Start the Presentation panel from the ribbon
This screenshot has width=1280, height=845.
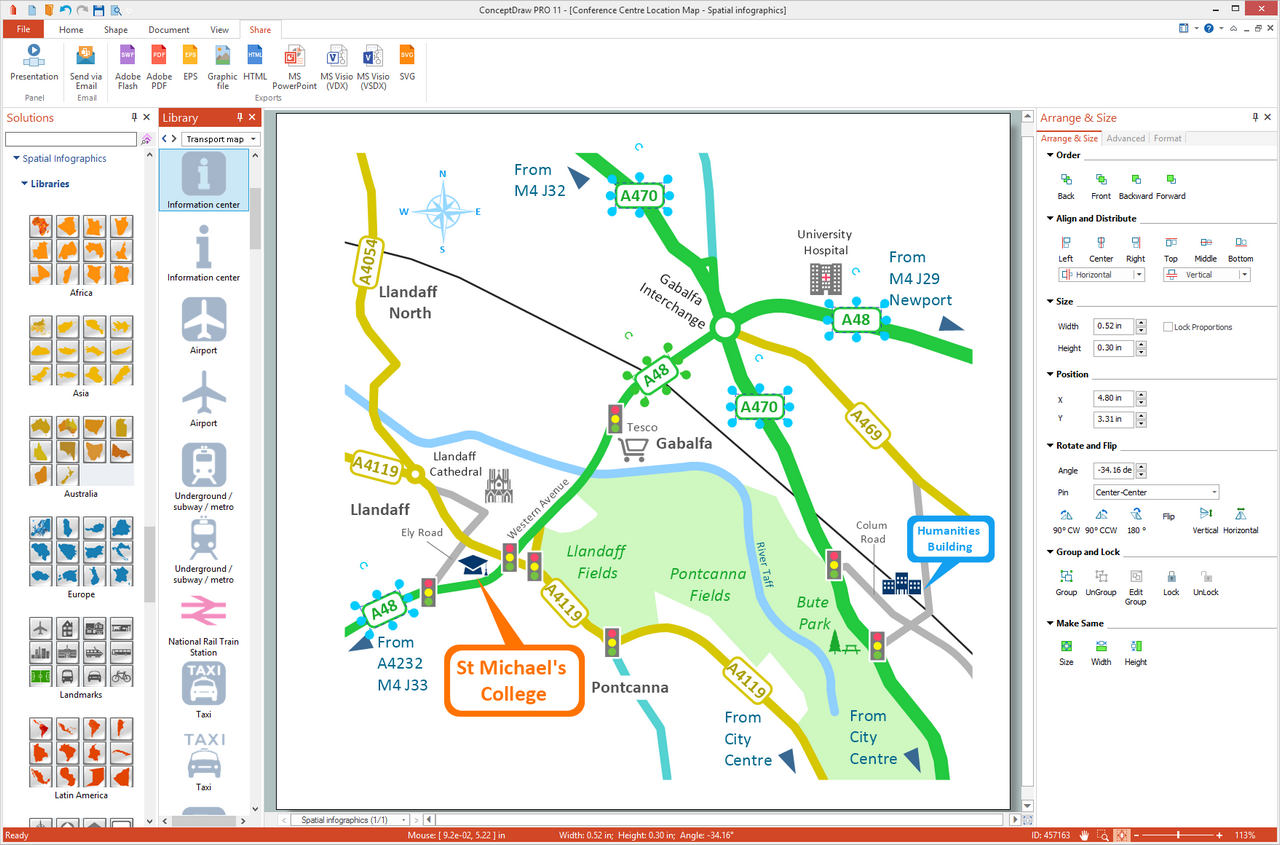[x=34, y=62]
